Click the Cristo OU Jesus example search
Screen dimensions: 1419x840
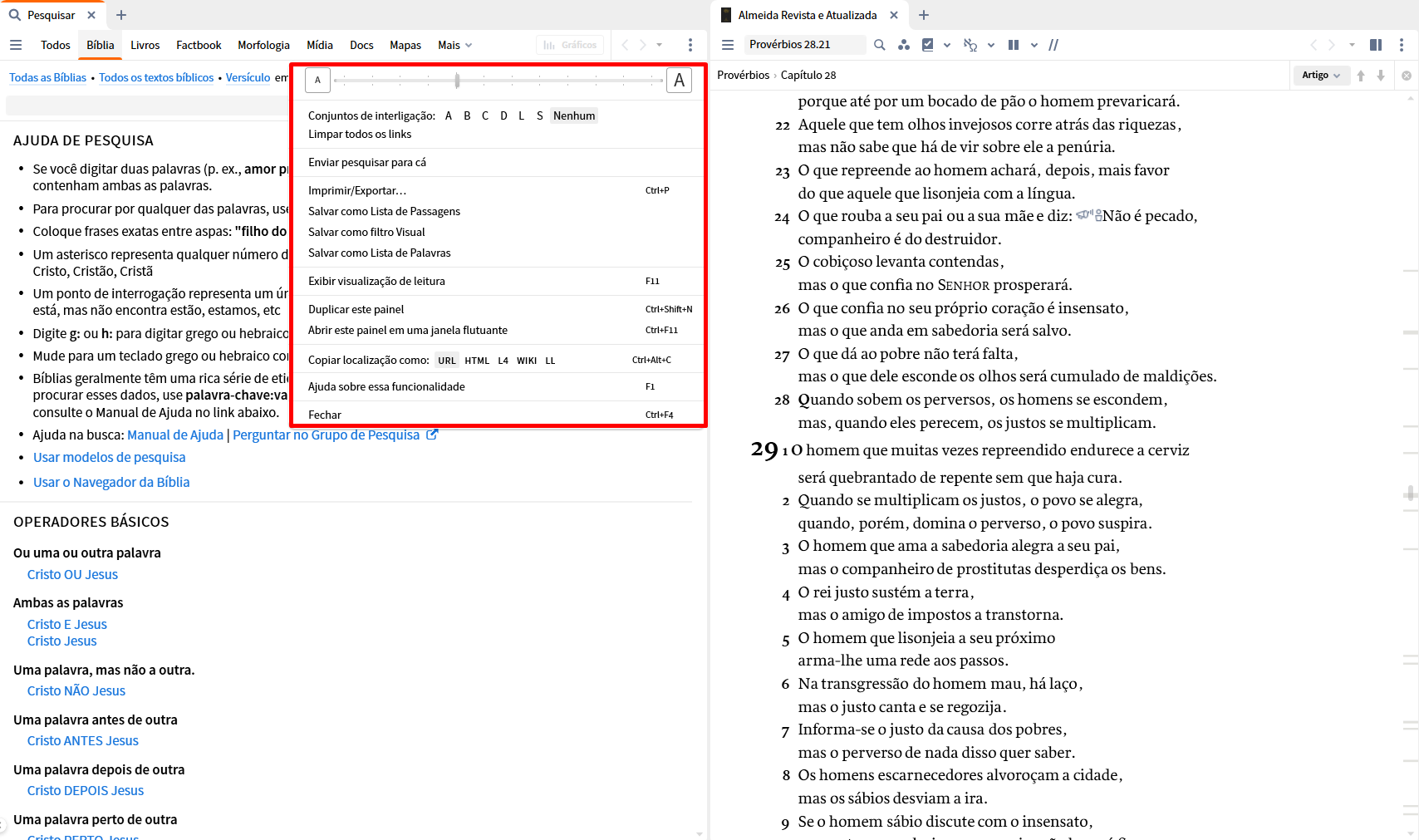point(72,574)
